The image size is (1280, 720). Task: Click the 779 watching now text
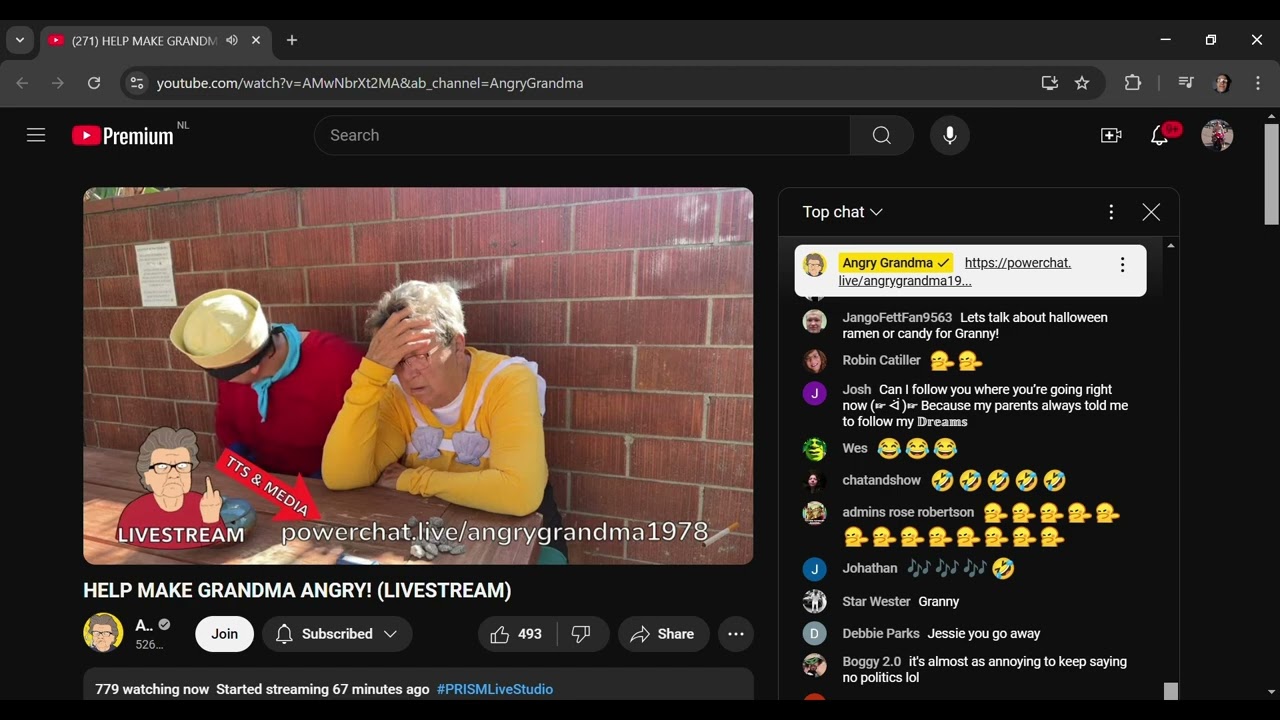(152, 689)
